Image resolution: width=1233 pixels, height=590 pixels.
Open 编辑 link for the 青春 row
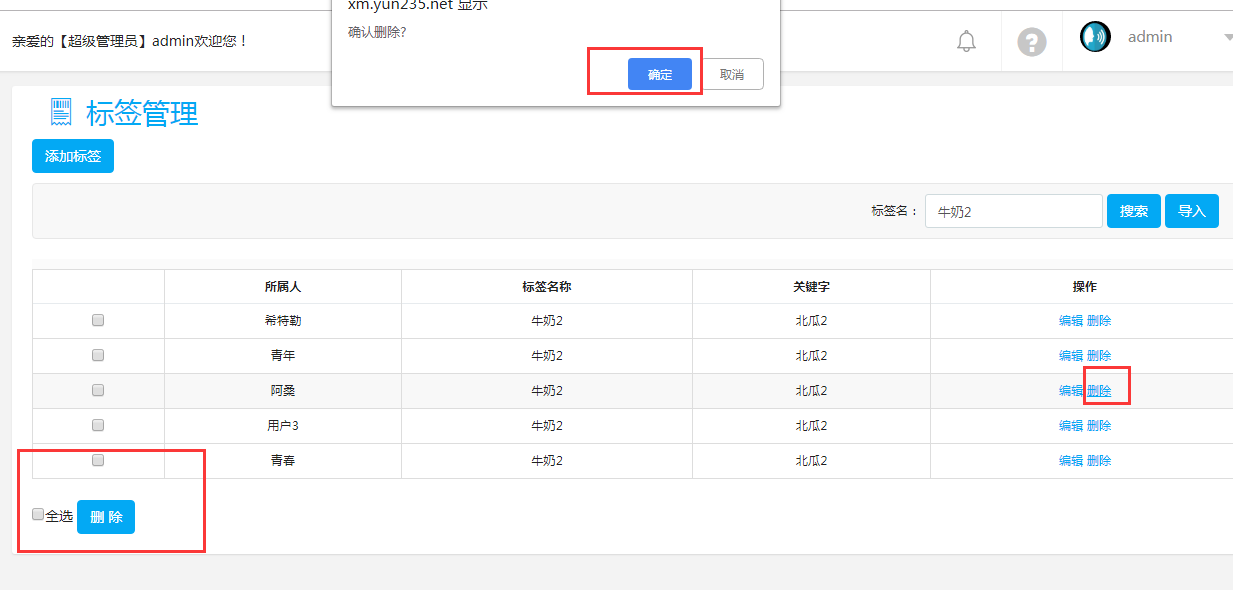click(1071, 461)
